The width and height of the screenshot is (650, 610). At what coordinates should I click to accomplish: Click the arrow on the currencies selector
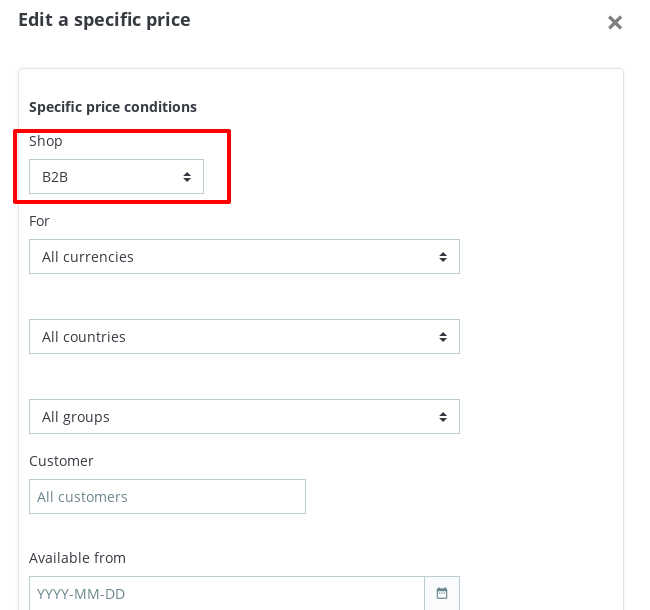click(443, 257)
